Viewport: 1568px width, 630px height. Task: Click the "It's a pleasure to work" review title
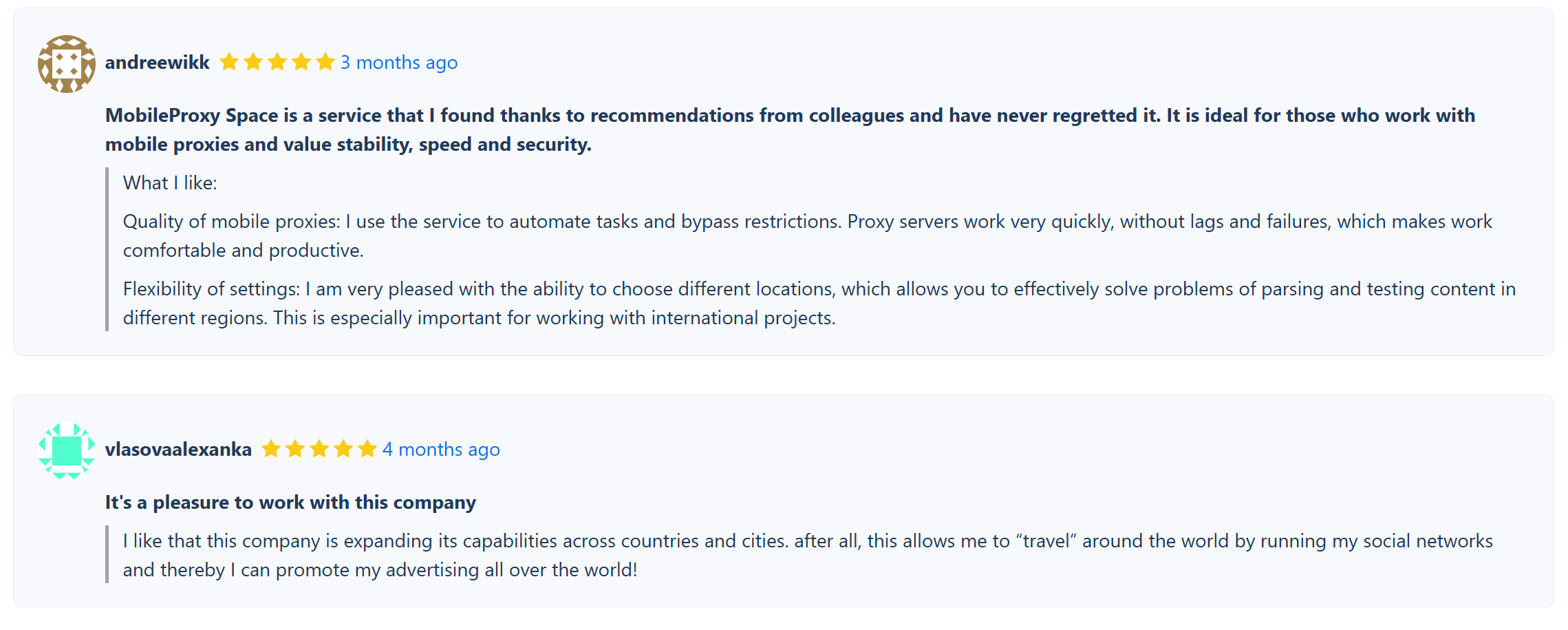coord(290,503)
